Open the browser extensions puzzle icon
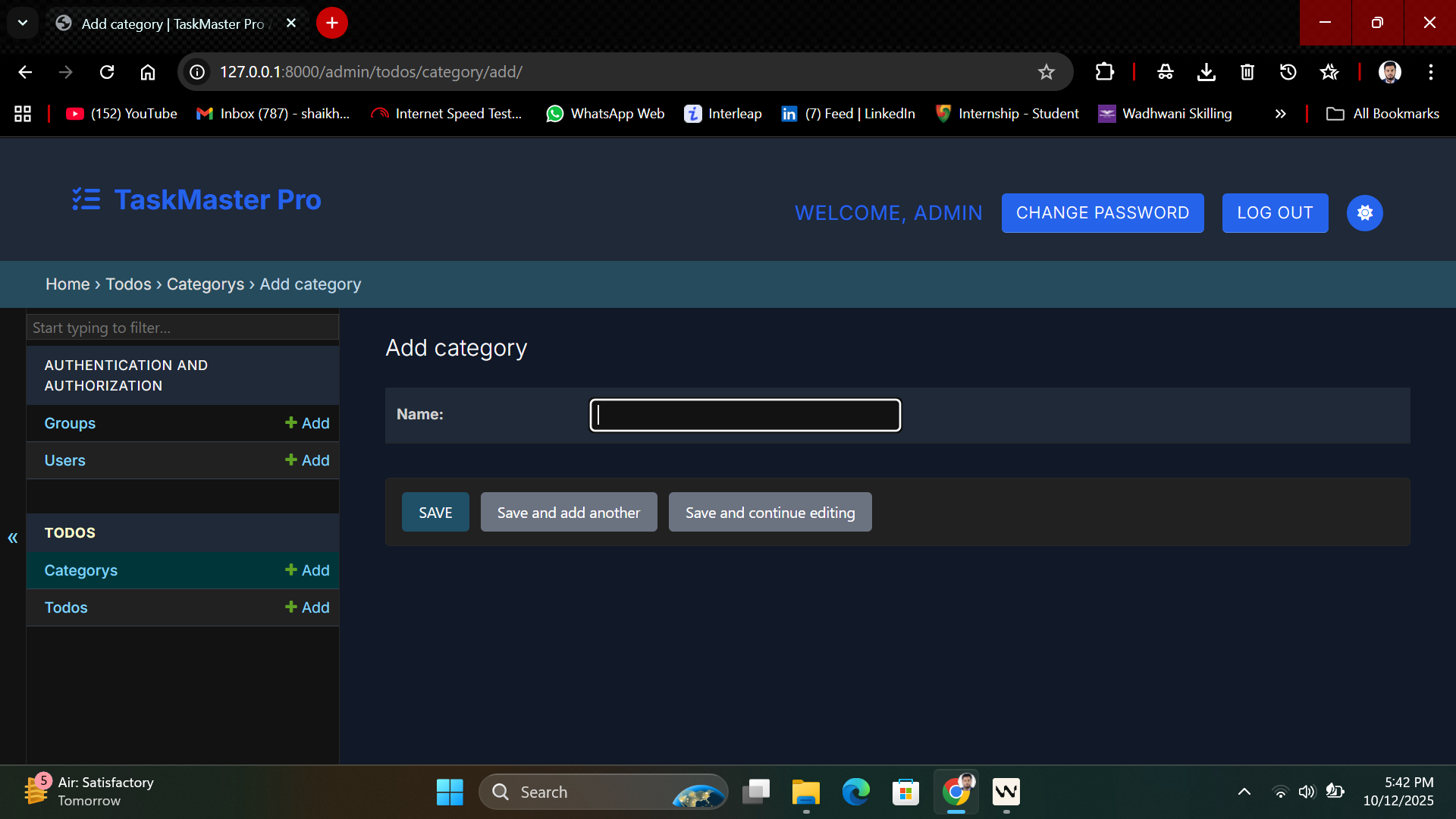This screenshot has height=819, width=1456. (1105, 72)
